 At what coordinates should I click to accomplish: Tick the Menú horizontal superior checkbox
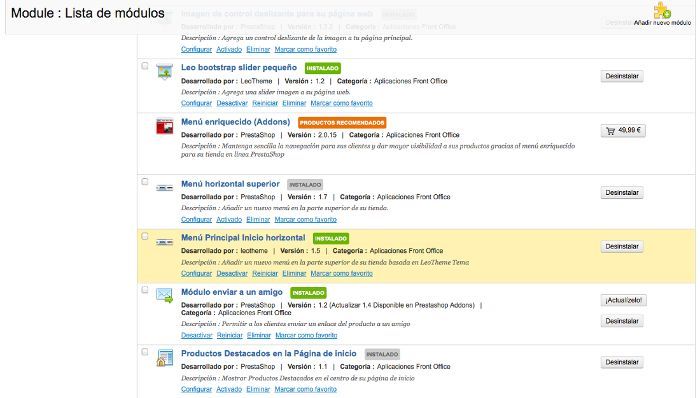(145, 182)
